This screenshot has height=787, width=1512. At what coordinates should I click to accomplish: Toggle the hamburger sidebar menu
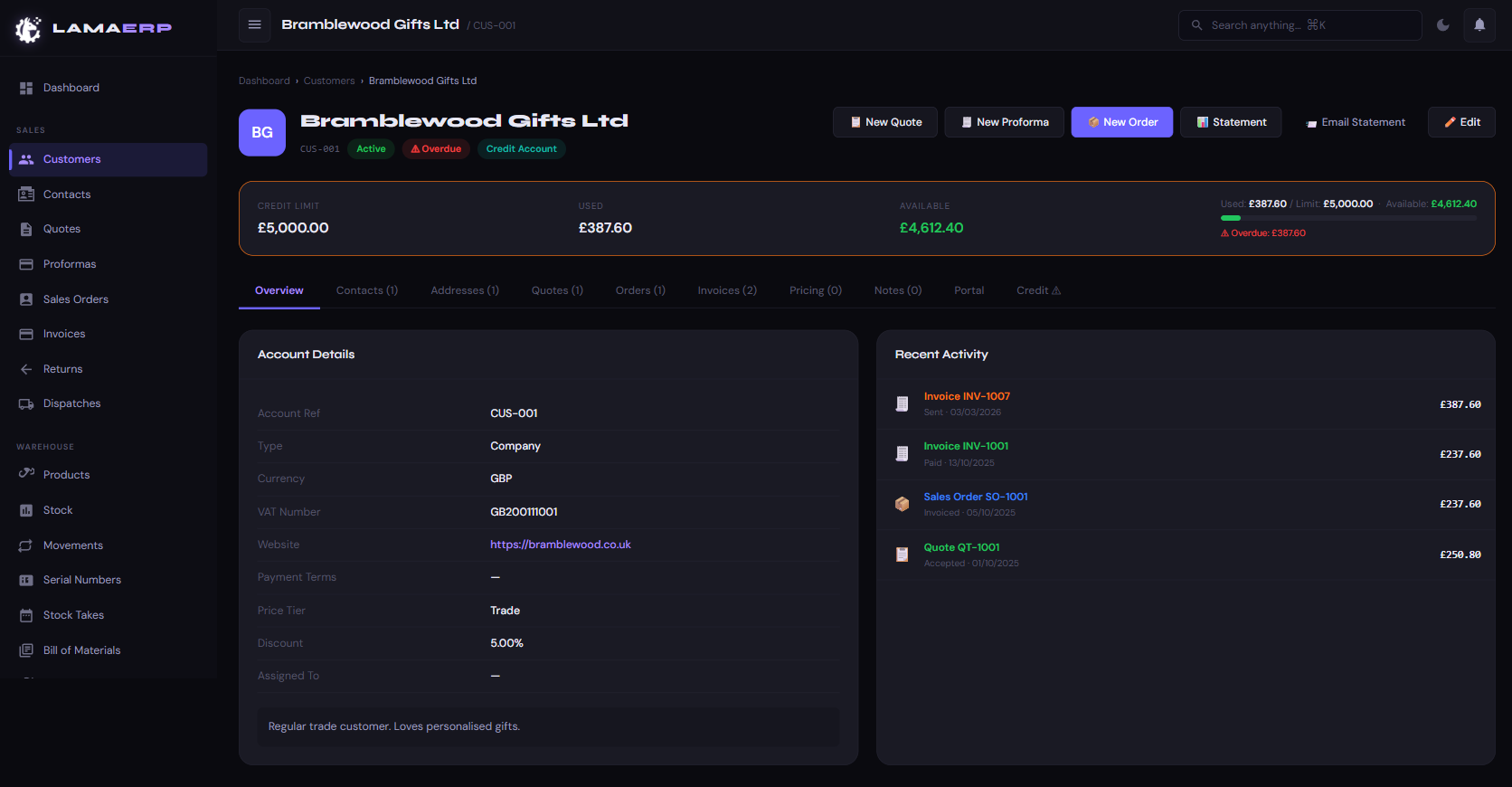255,24
